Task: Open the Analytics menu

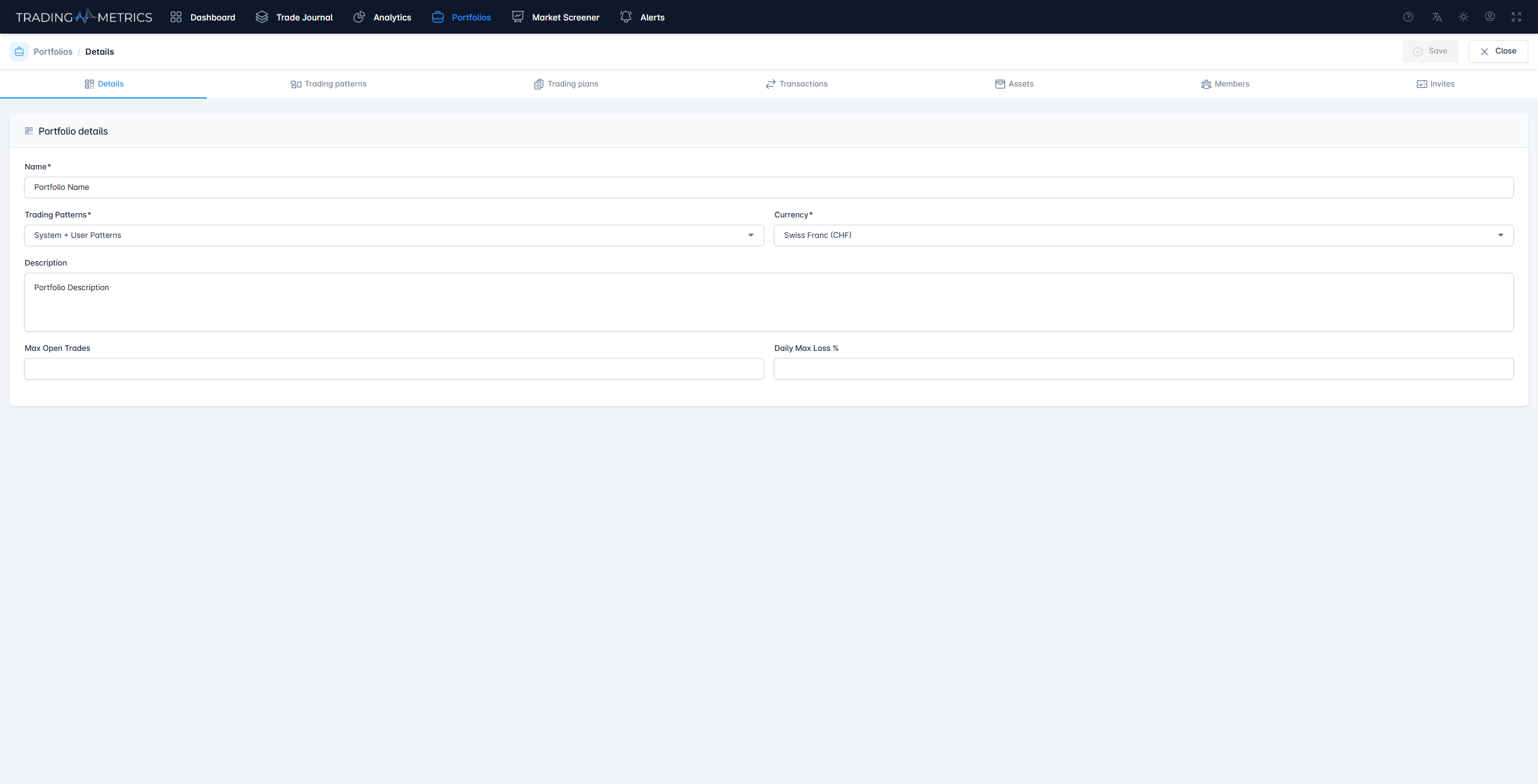Action: click(392, 17)
